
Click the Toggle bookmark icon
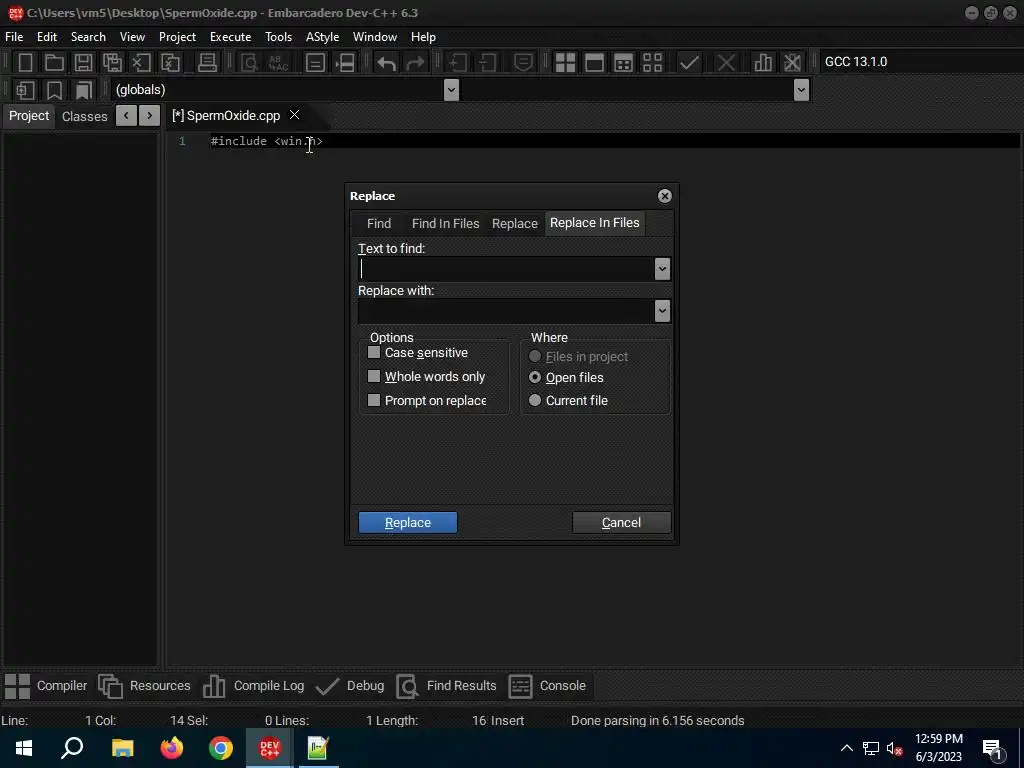click(x=54, y=90)
